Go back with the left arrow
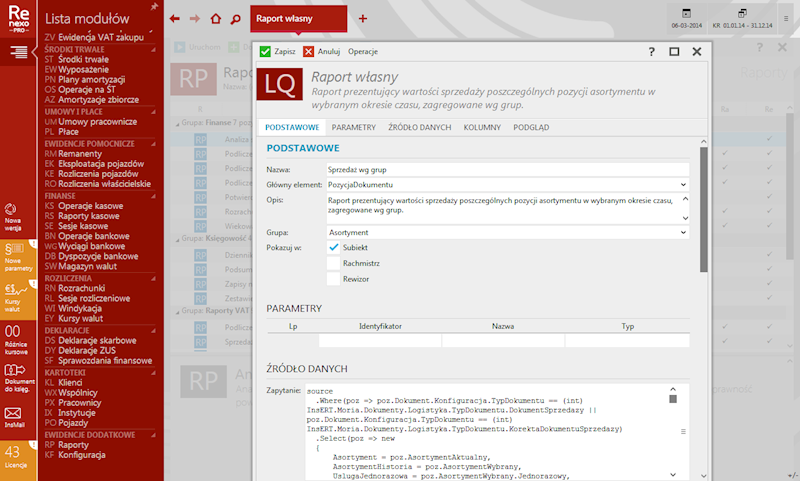Screen dimensions: 800x481 point(174,19)
